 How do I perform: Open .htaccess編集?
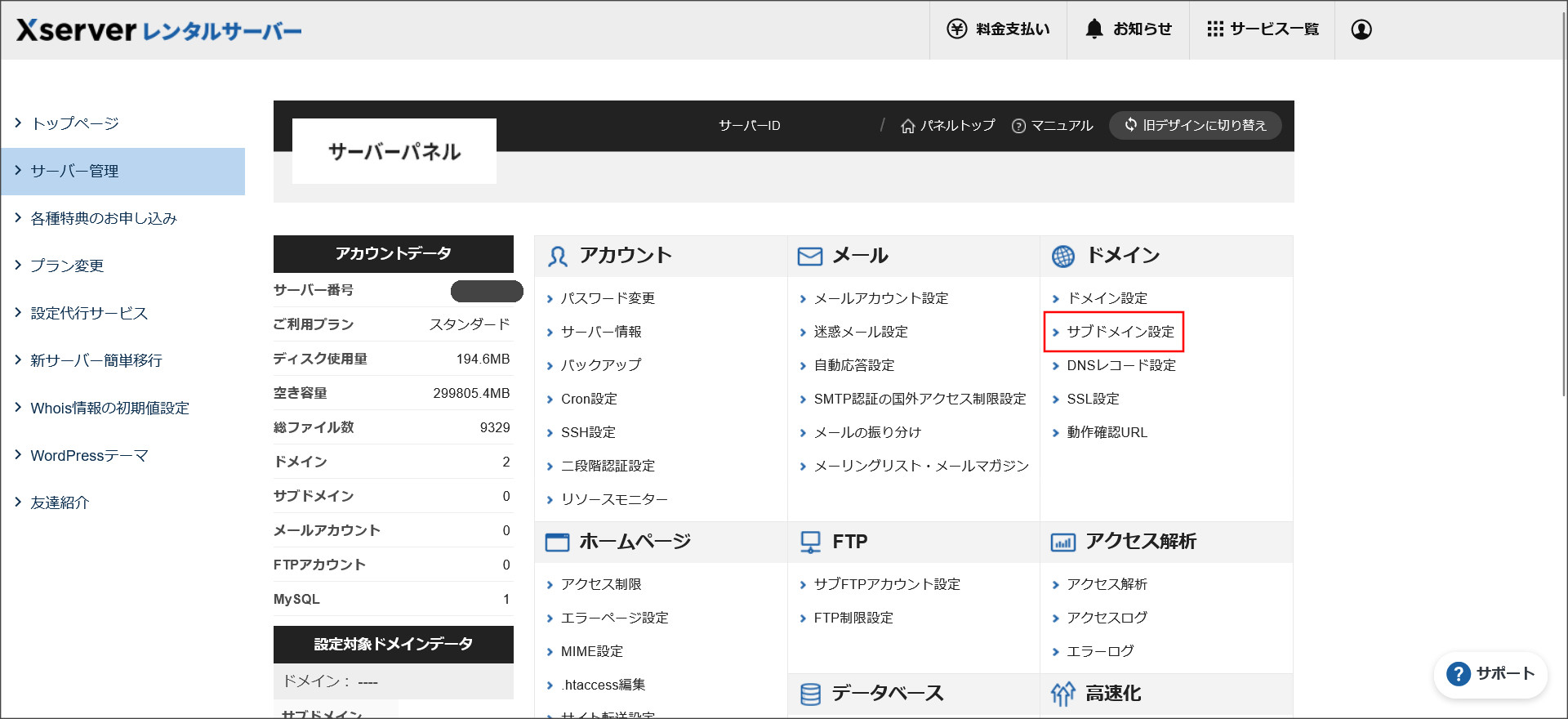tap(603, 685)
